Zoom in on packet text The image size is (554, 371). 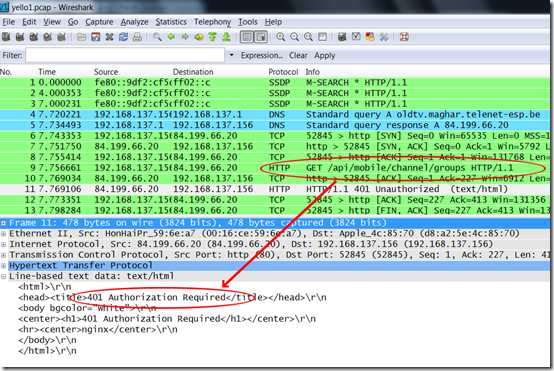pos(281,37)
